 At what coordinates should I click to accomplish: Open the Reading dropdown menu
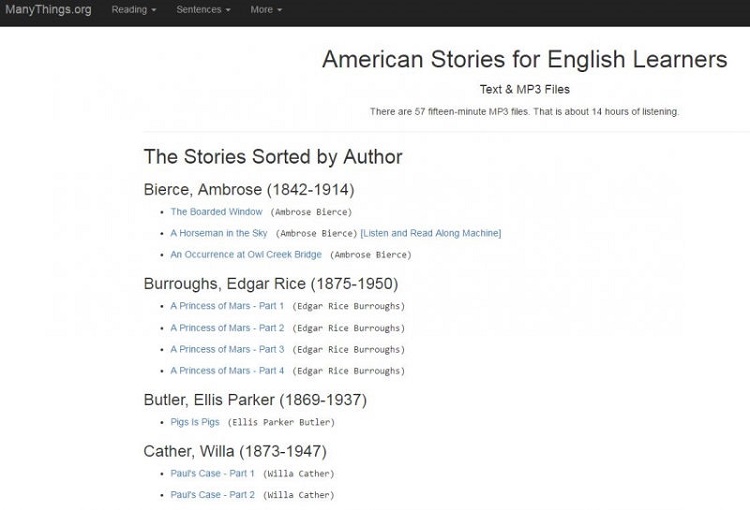coord(133,10)
